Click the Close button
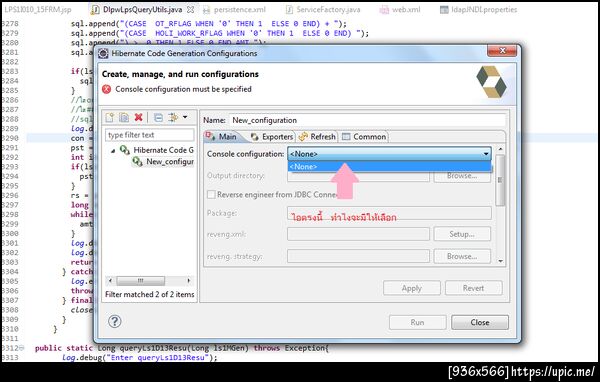This screenshot has height=382, width=600. click(480, 322)
